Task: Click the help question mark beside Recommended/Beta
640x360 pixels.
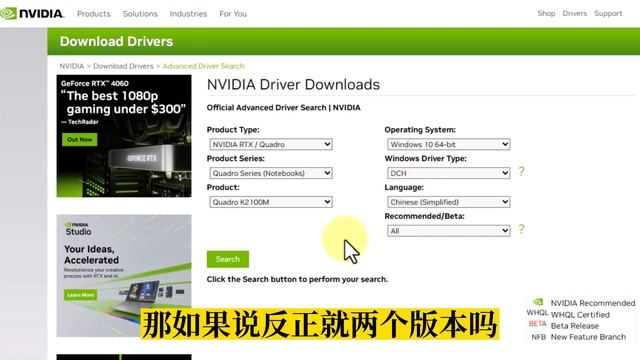Action: point(521,229)
